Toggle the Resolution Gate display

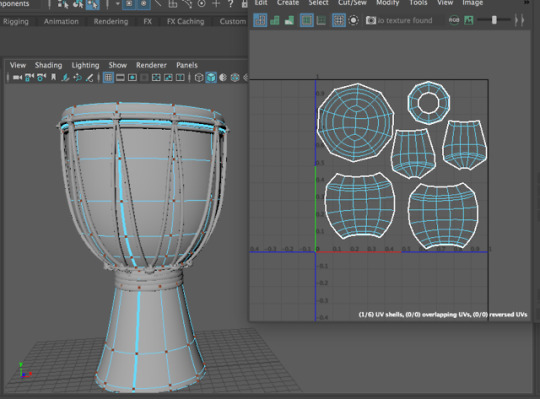click(x=132, y=77)
